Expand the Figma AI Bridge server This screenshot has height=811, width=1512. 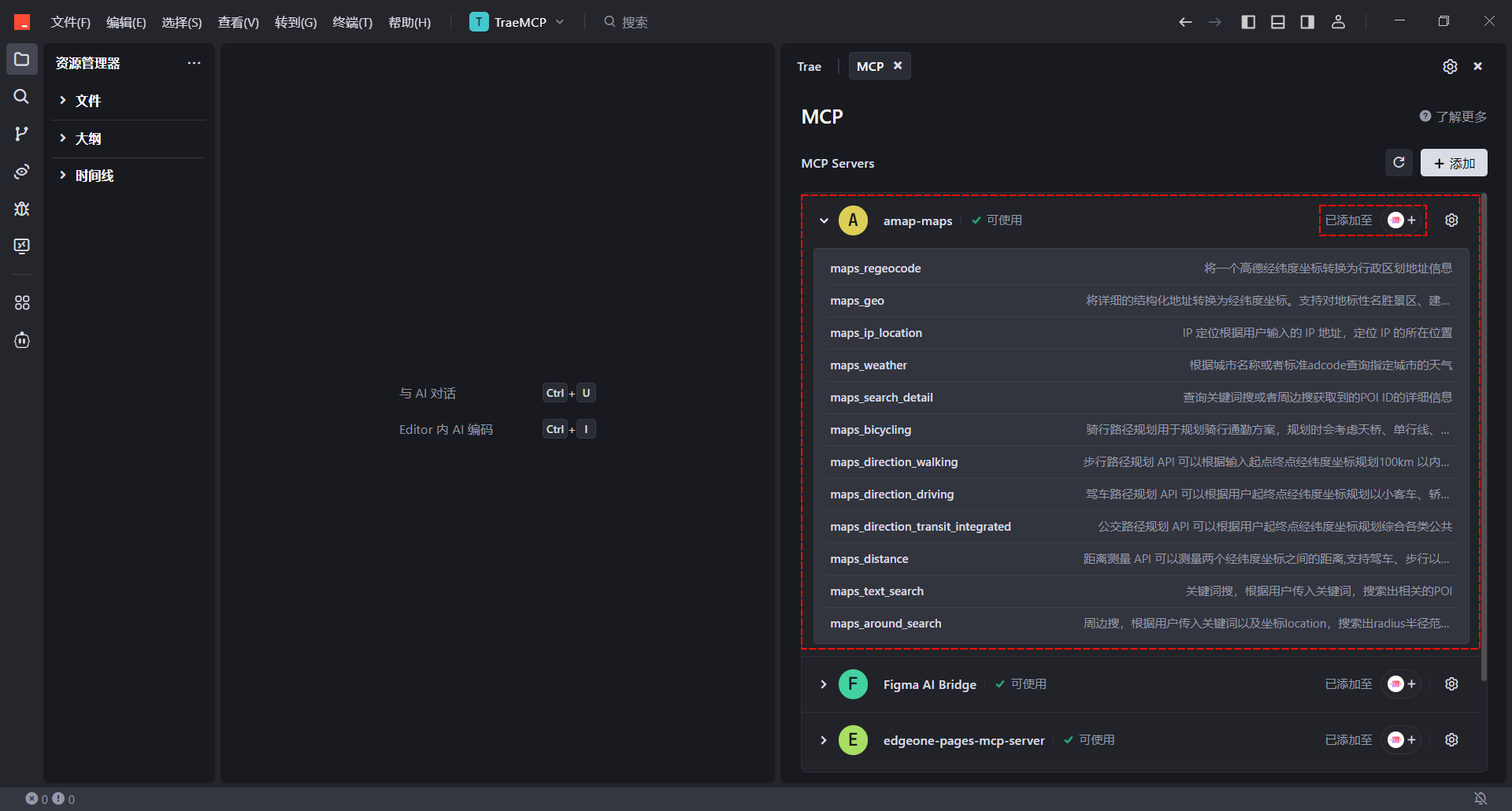coord(824,684)
